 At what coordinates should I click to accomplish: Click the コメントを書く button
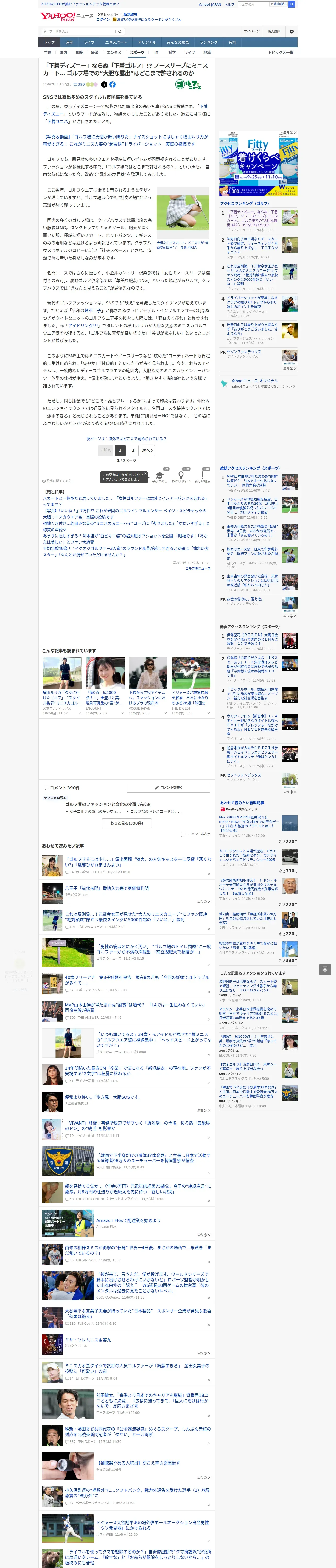point(168,787)
